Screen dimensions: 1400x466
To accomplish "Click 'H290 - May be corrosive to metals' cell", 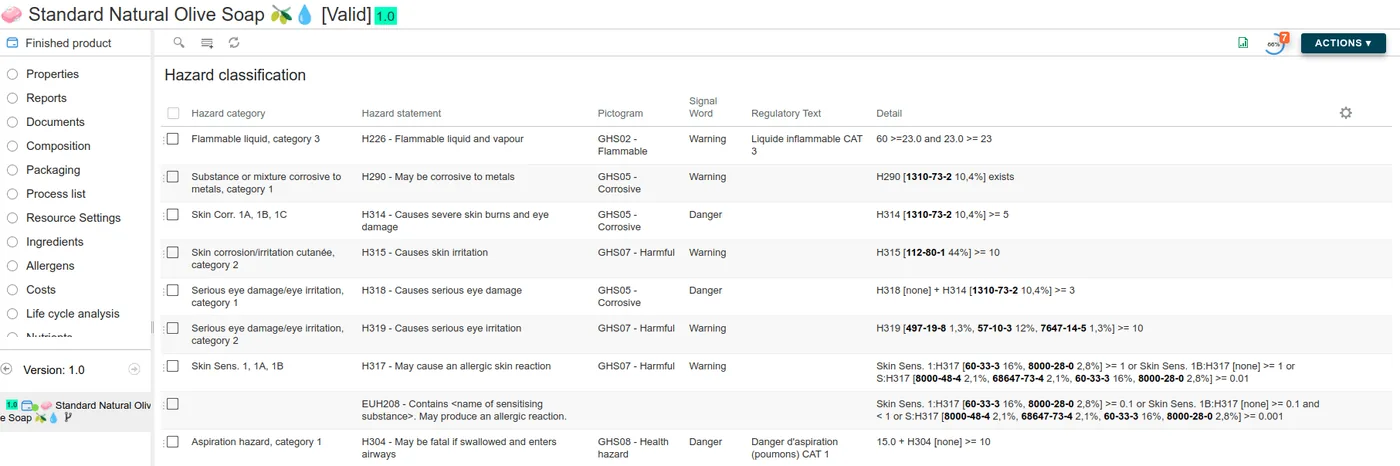I will coord(438,177).
